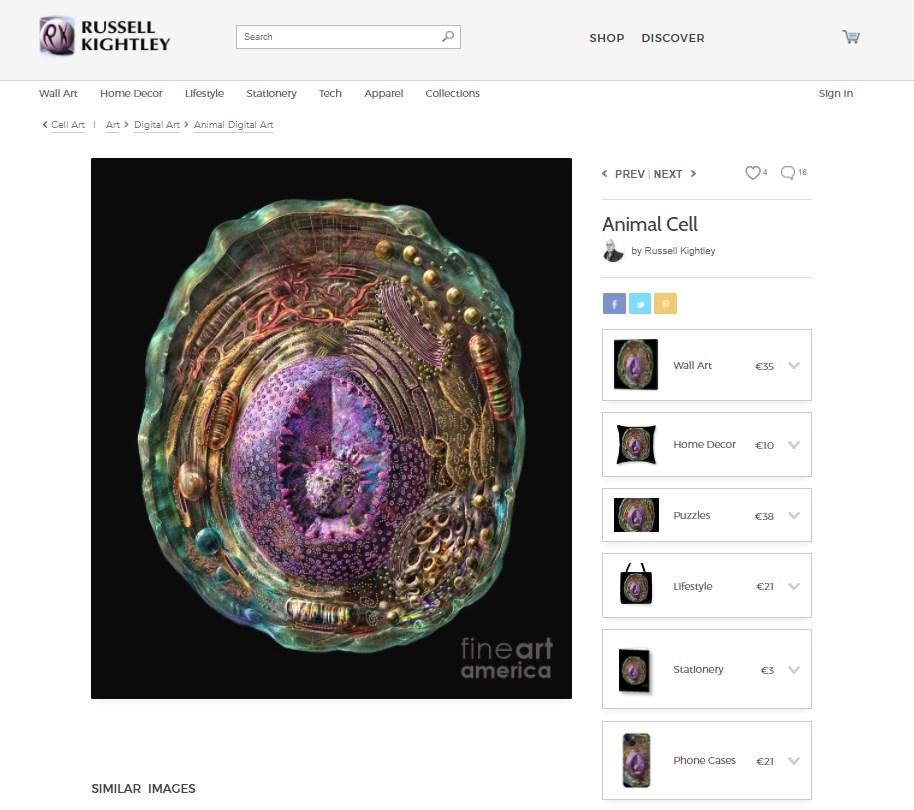This screenshot has width=914, height=810.
Task: Click the €3 Stationery price
Action: (767, 670)
